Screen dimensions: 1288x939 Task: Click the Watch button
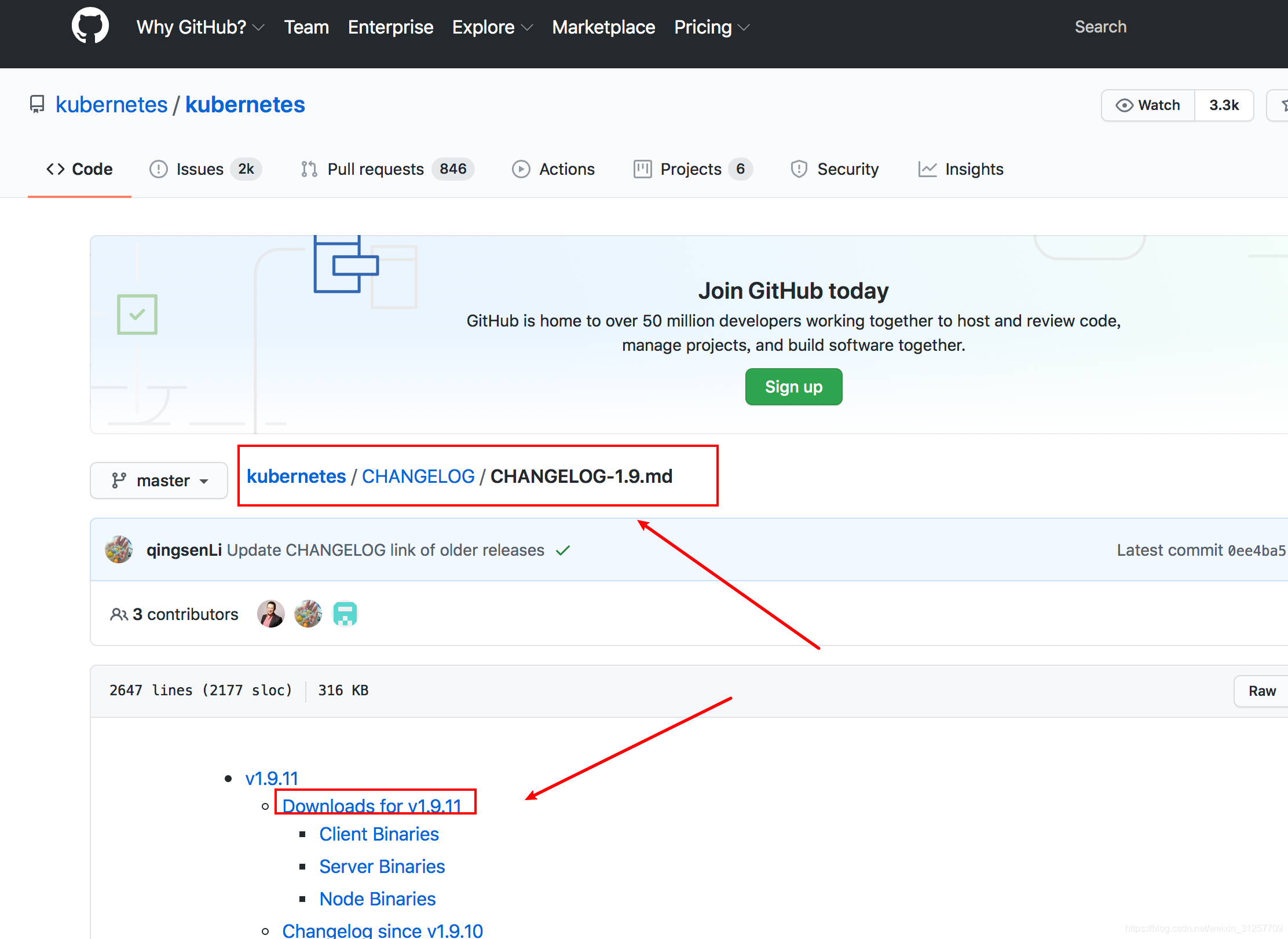click(x=1148, y=105)
